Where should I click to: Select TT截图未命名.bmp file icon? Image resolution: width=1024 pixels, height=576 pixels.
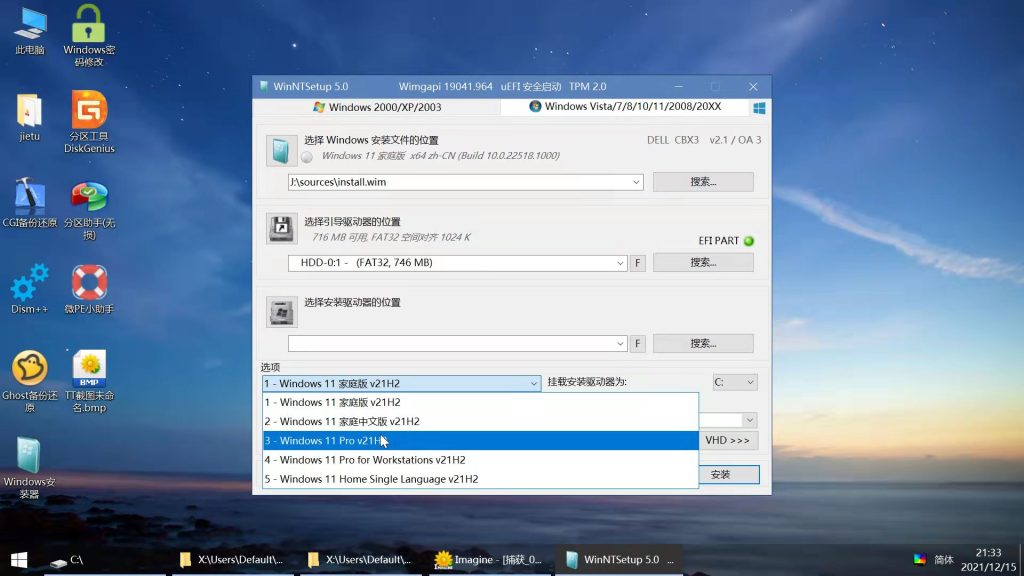89,381
